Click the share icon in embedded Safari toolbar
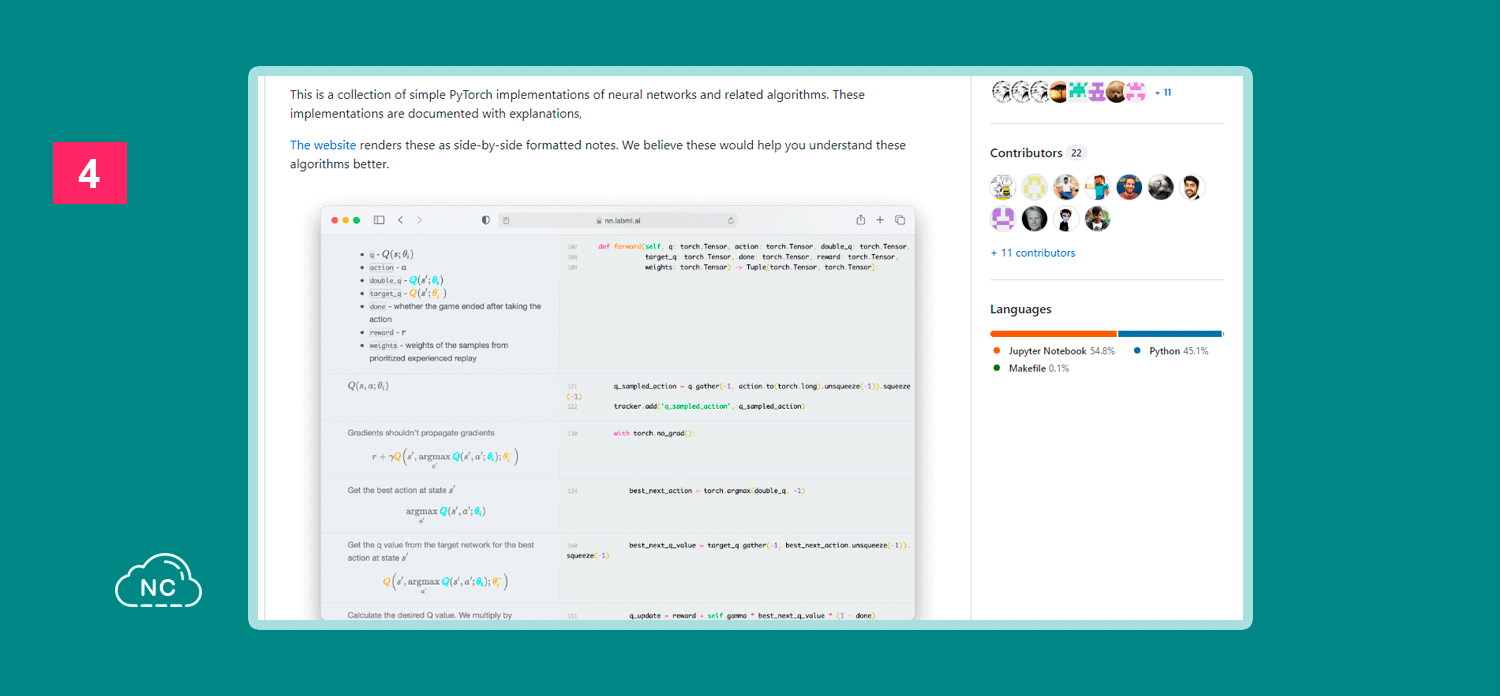The height and width of the screenshot is (696, 1500). (x=860, y=220)
